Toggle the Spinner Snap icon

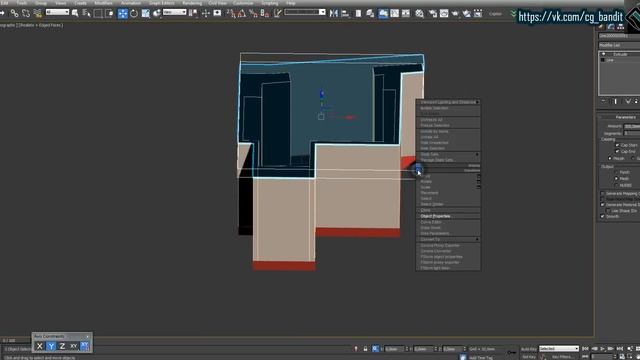[264, 13]
